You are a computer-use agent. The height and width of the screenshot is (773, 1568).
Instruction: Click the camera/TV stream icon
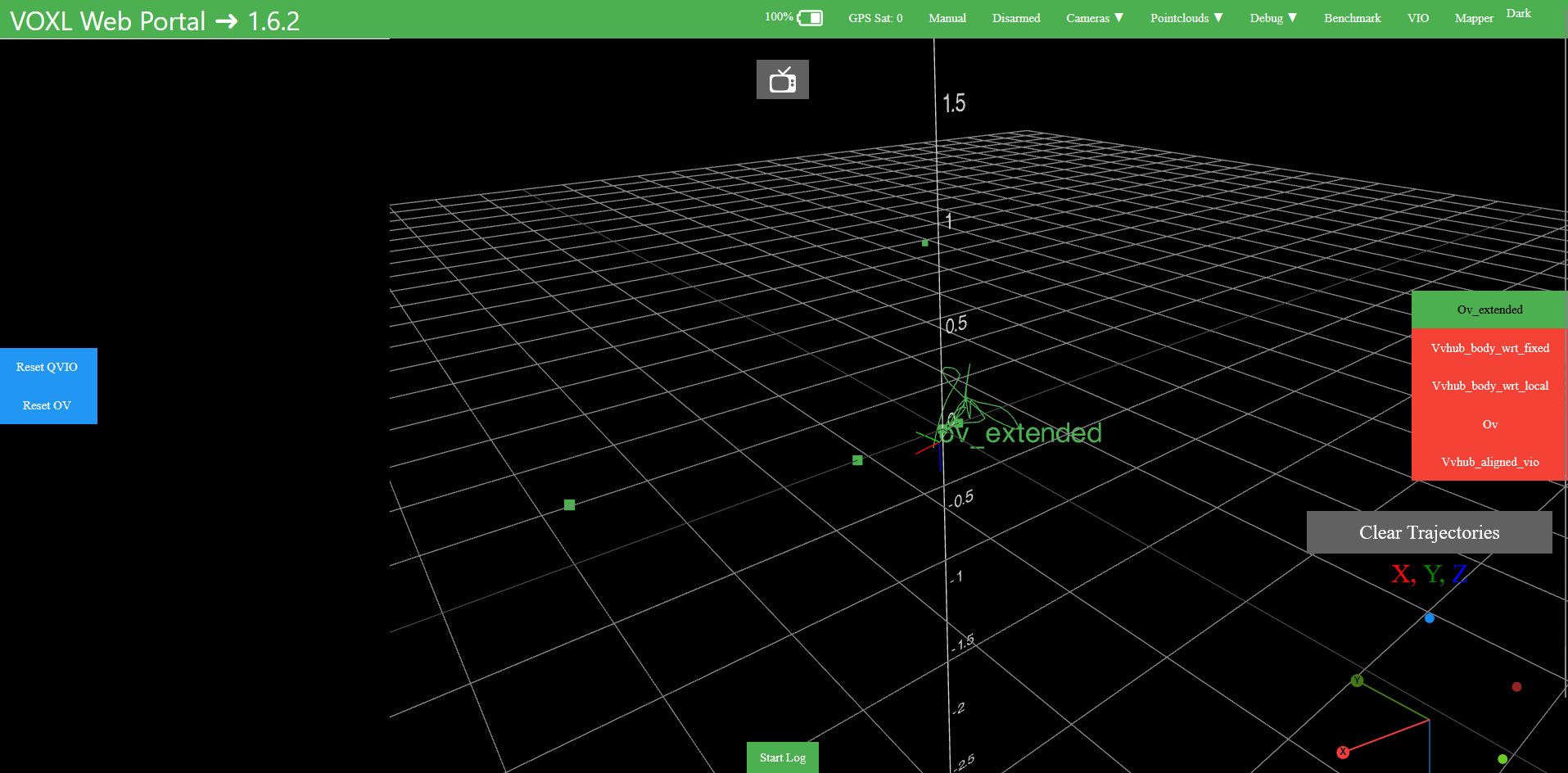[782, 79]
